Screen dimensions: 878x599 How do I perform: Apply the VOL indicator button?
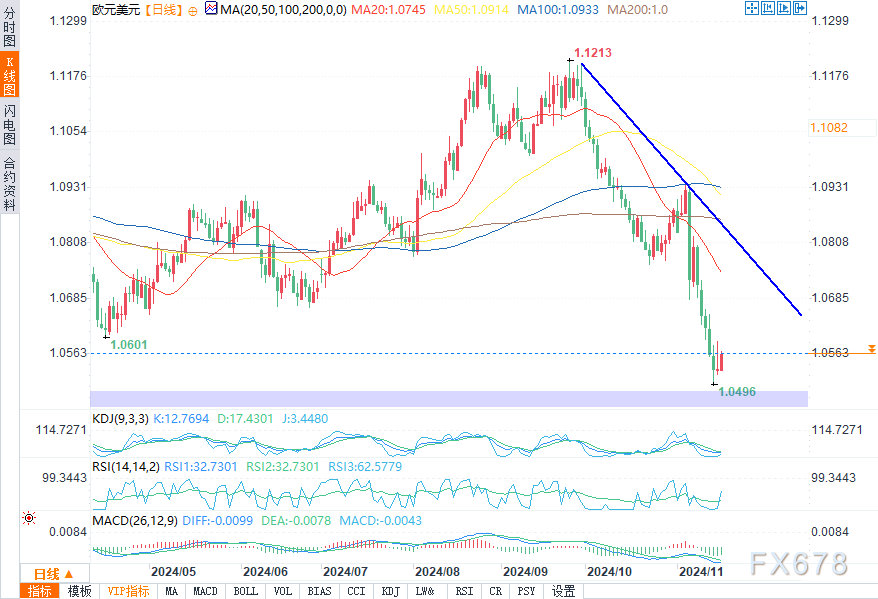[283, 591]
